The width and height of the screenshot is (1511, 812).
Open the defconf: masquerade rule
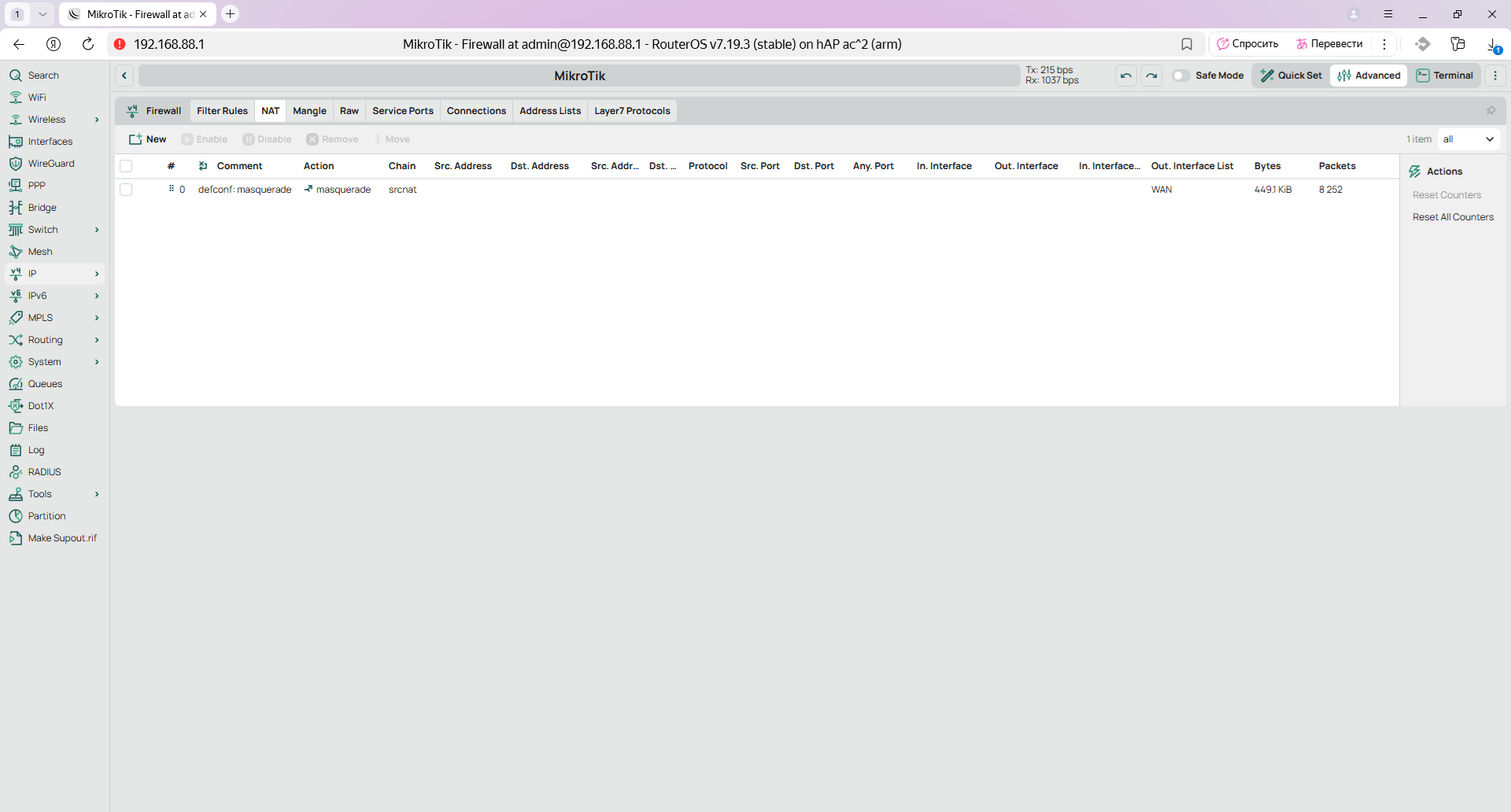(245, 190)
